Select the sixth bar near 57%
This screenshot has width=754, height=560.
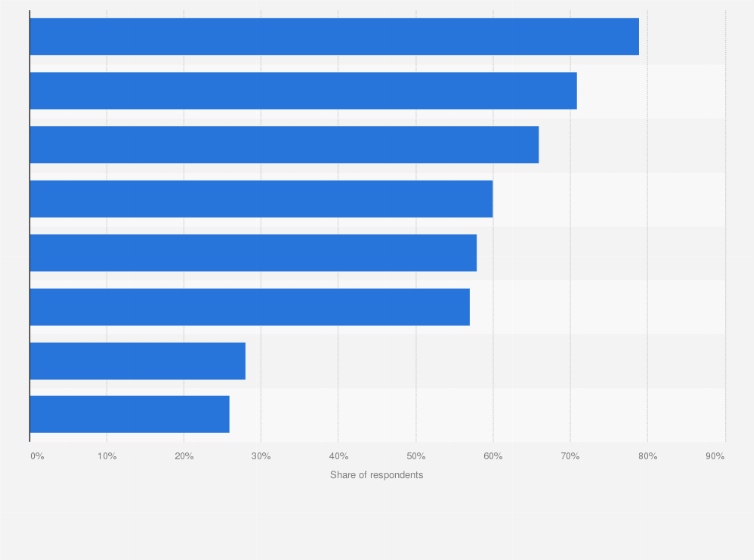point(249,307)
